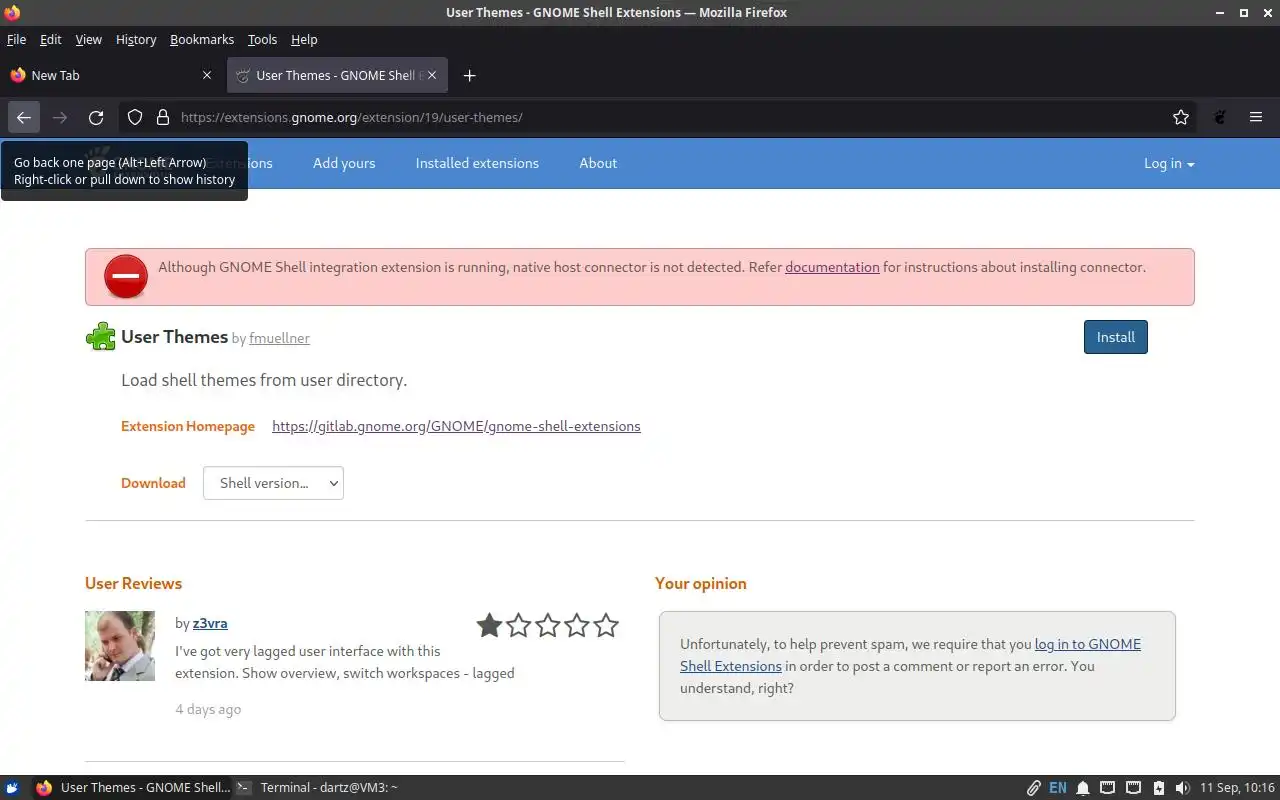Click the 'User Reviews' heading
The height and width of the screenshot is (800, 1280).
coord(133,583)
